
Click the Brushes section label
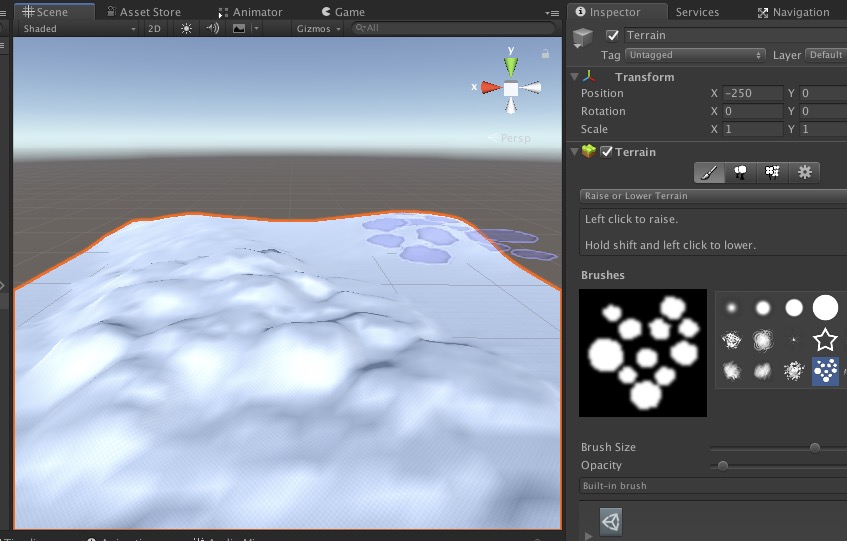603,275
